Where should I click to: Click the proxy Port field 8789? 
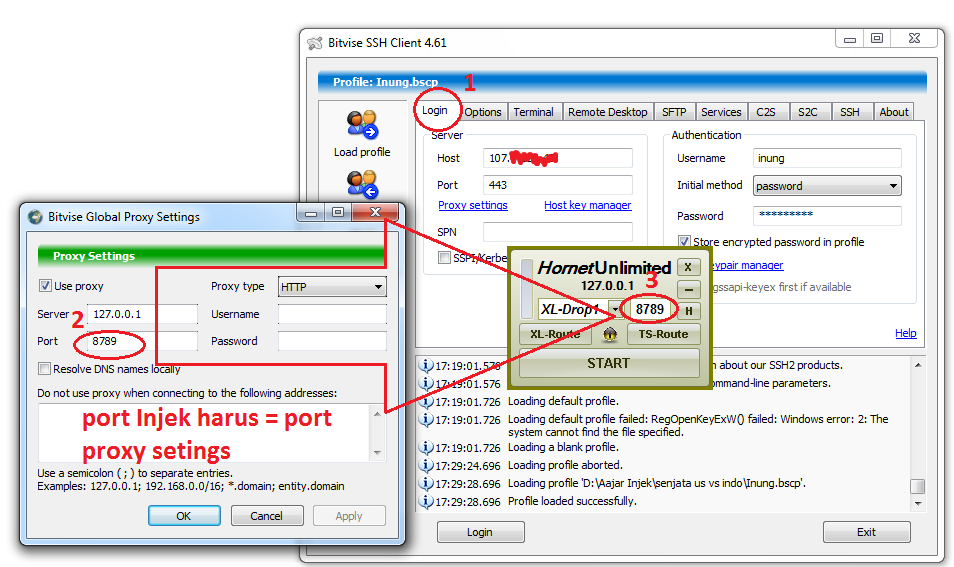click(x=142, y=341)
